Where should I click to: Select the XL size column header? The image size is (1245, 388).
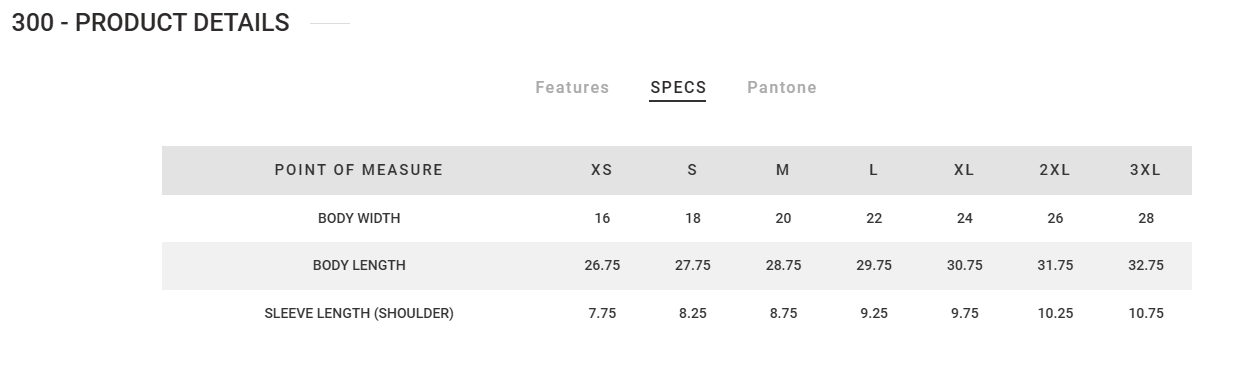(964, 170)
